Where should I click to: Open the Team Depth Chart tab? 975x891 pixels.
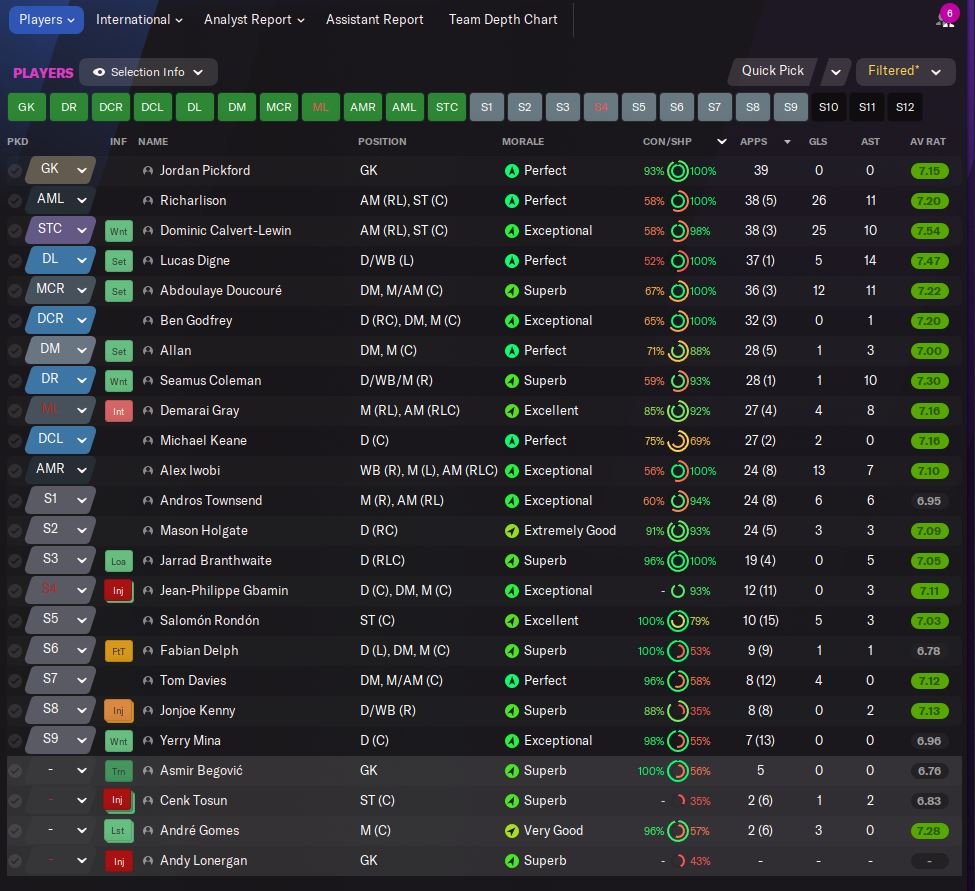pyautogui.click(x=503, y=20)
